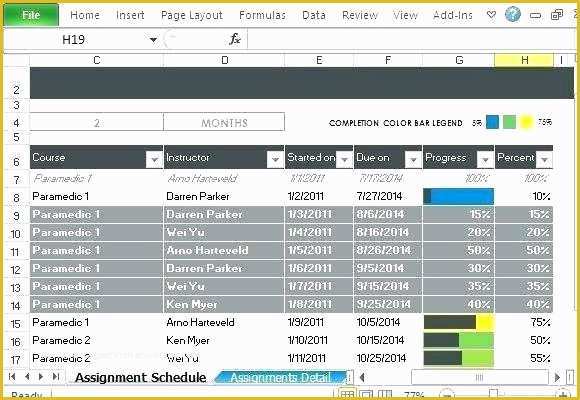This screenshot has height=400, width=580.
Task: Select due date 10/15/2014 cell
Action: 388,340
